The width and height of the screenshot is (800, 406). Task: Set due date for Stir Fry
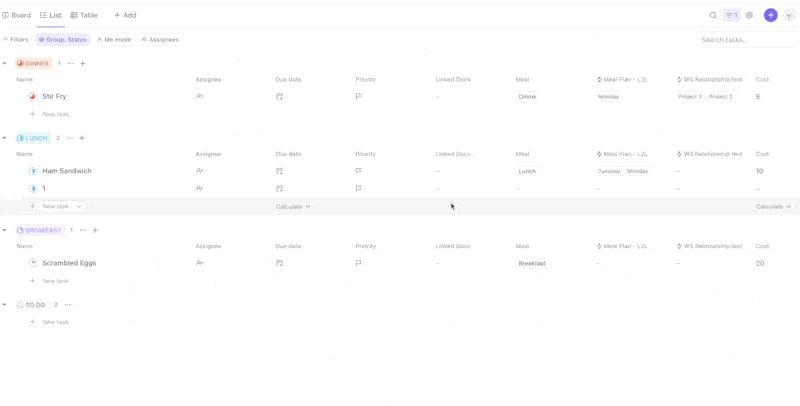coord(280,96)
